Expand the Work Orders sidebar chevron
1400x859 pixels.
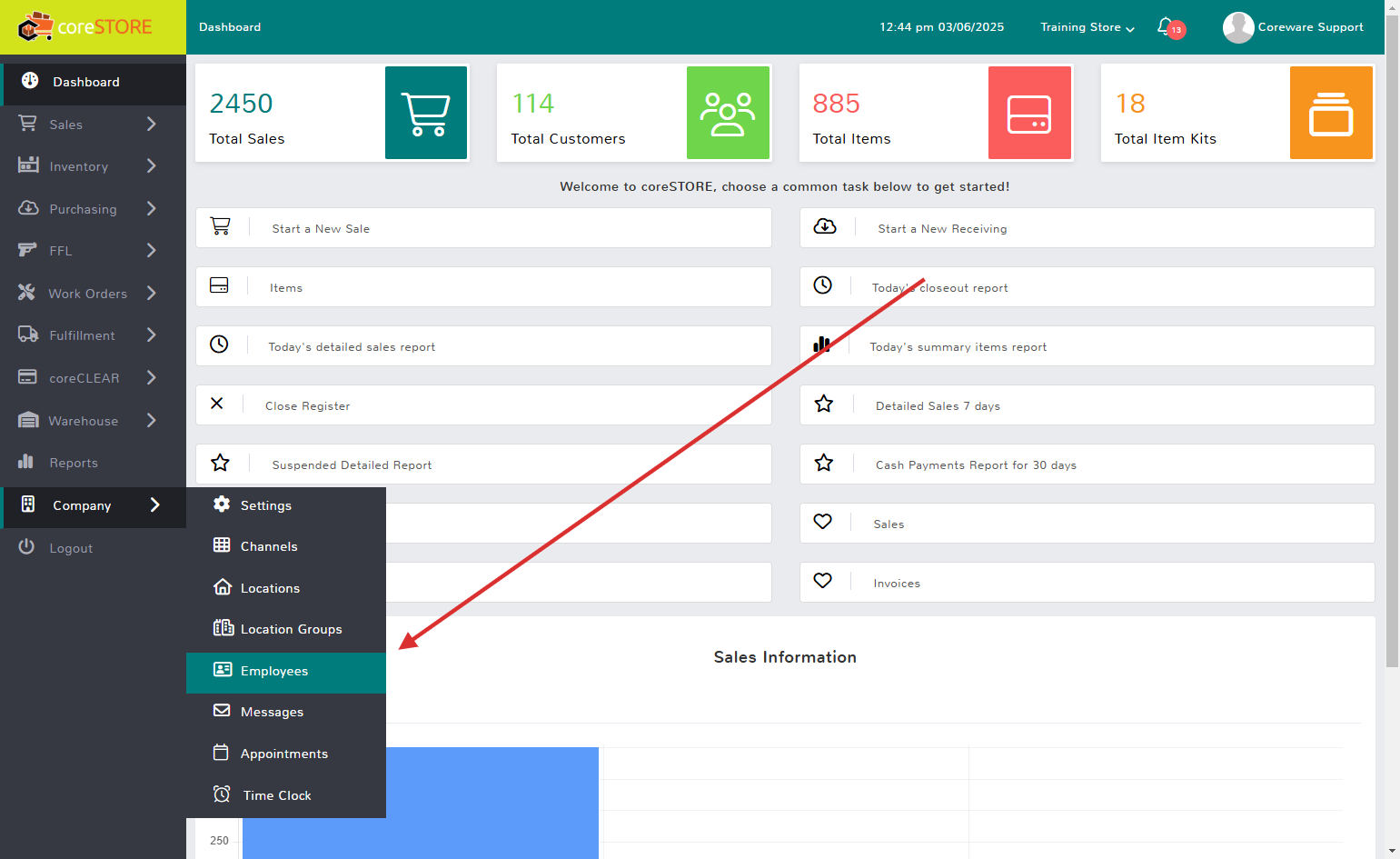point(152,293)
